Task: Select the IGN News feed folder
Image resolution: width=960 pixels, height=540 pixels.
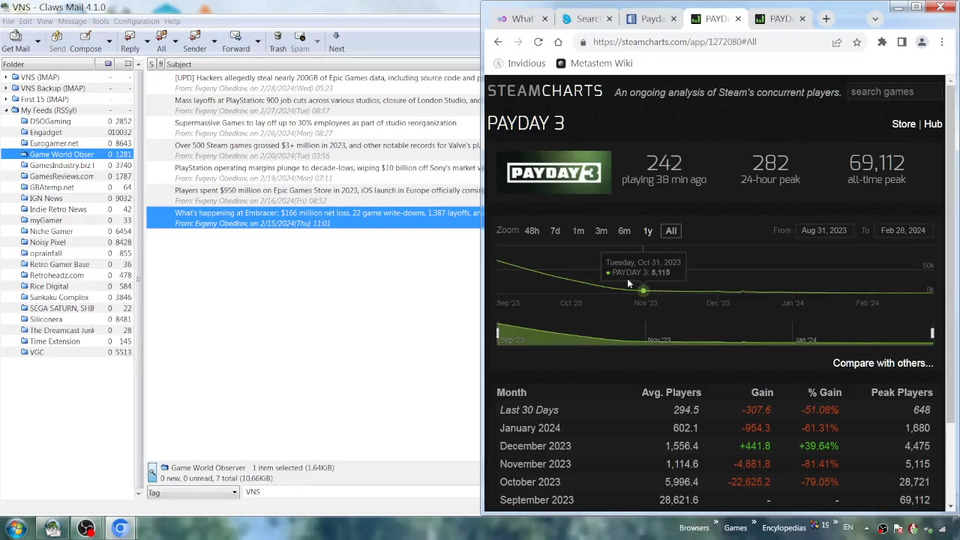Action: click(46, 198)
